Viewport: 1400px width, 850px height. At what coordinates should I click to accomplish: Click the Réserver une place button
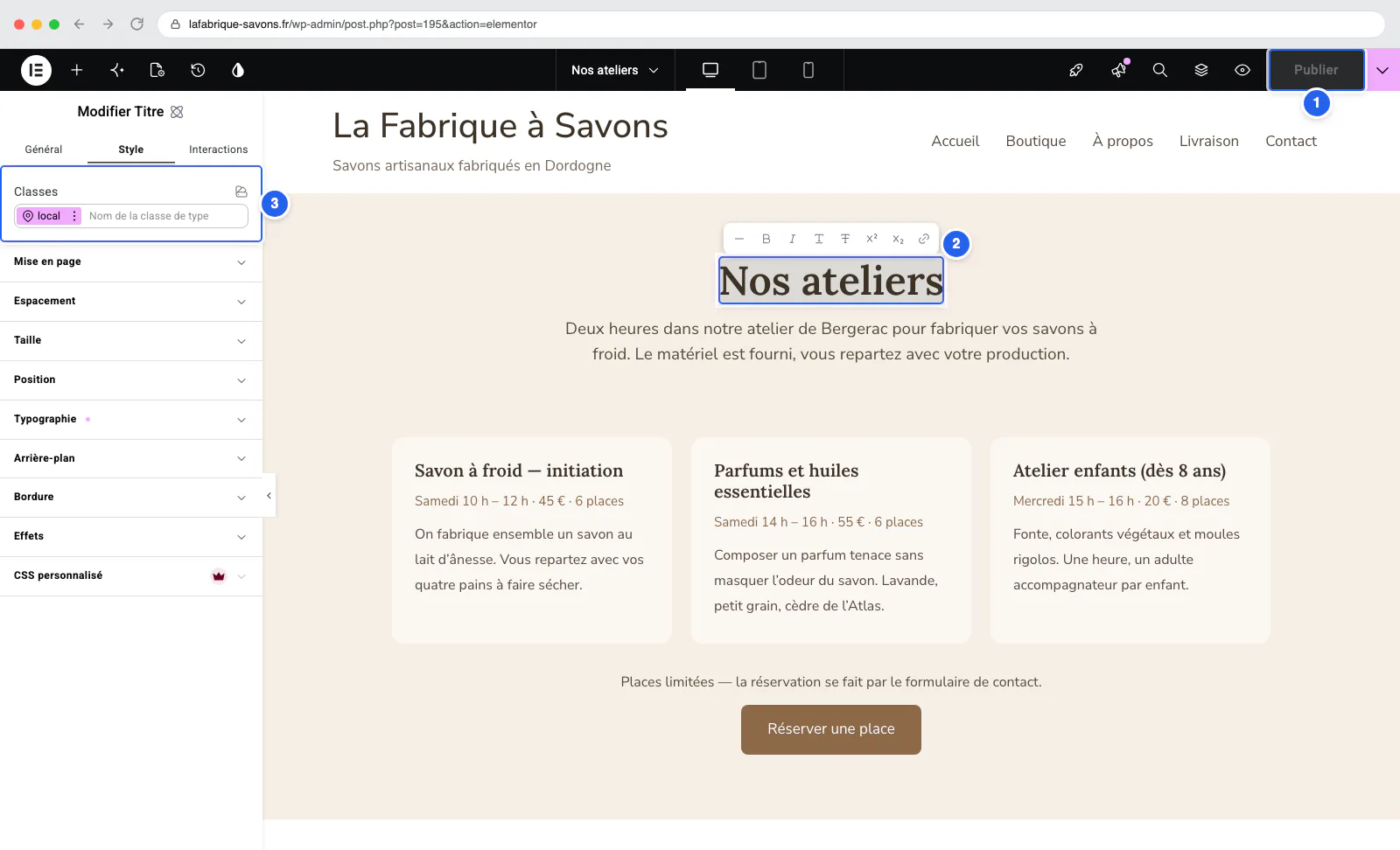point(831,729)
